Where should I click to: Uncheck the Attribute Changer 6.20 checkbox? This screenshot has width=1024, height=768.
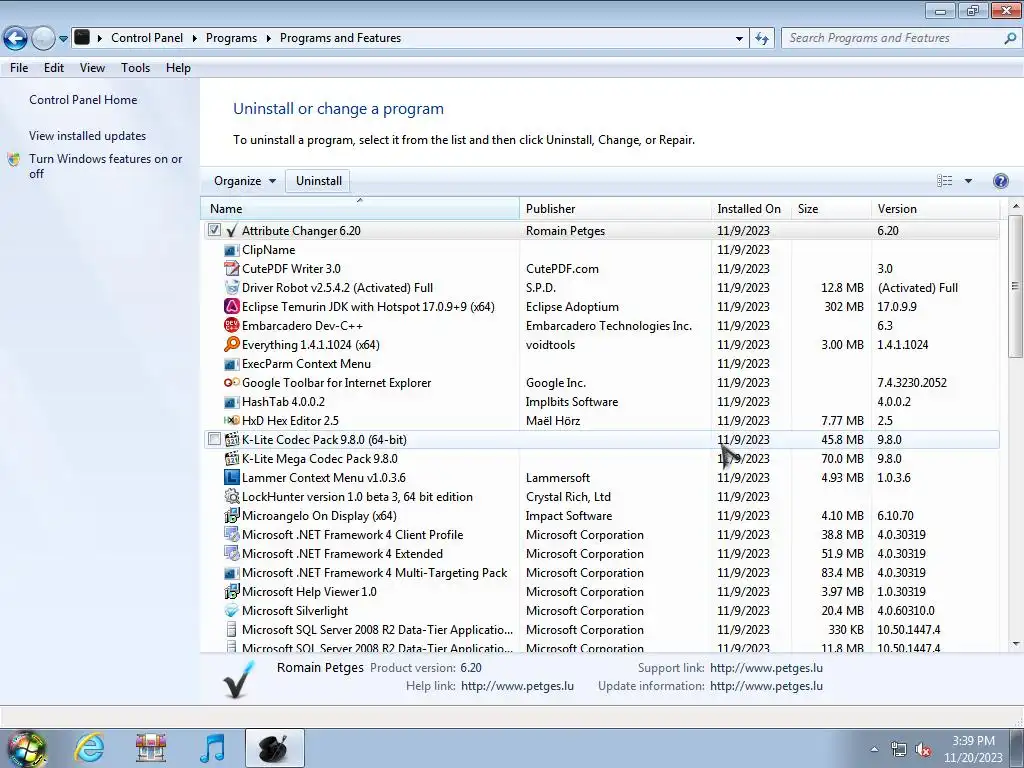pos(214,230)
